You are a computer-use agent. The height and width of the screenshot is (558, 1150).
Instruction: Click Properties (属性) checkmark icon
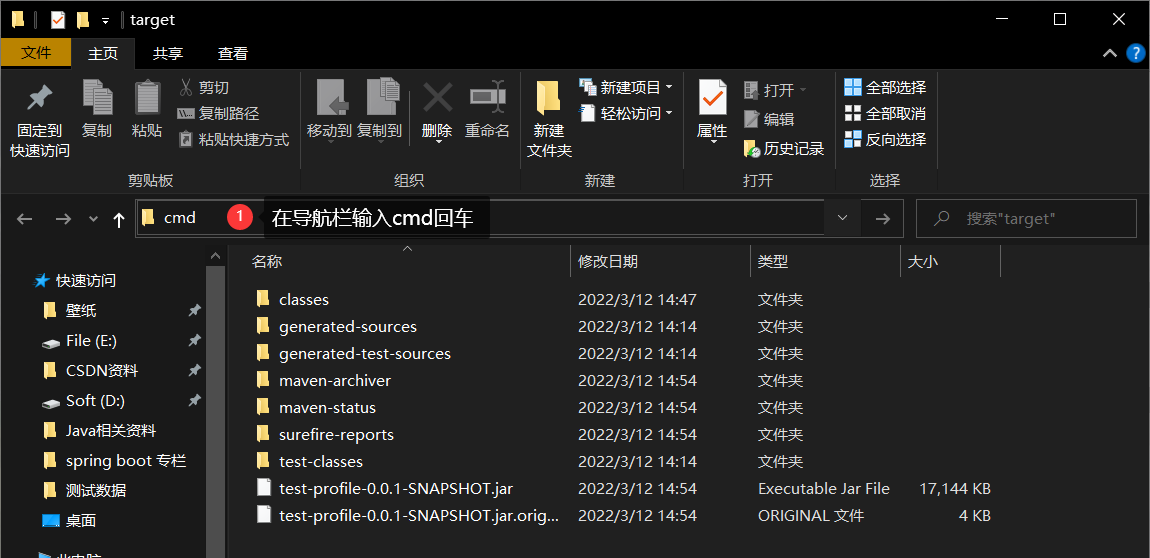click(712, 97)
